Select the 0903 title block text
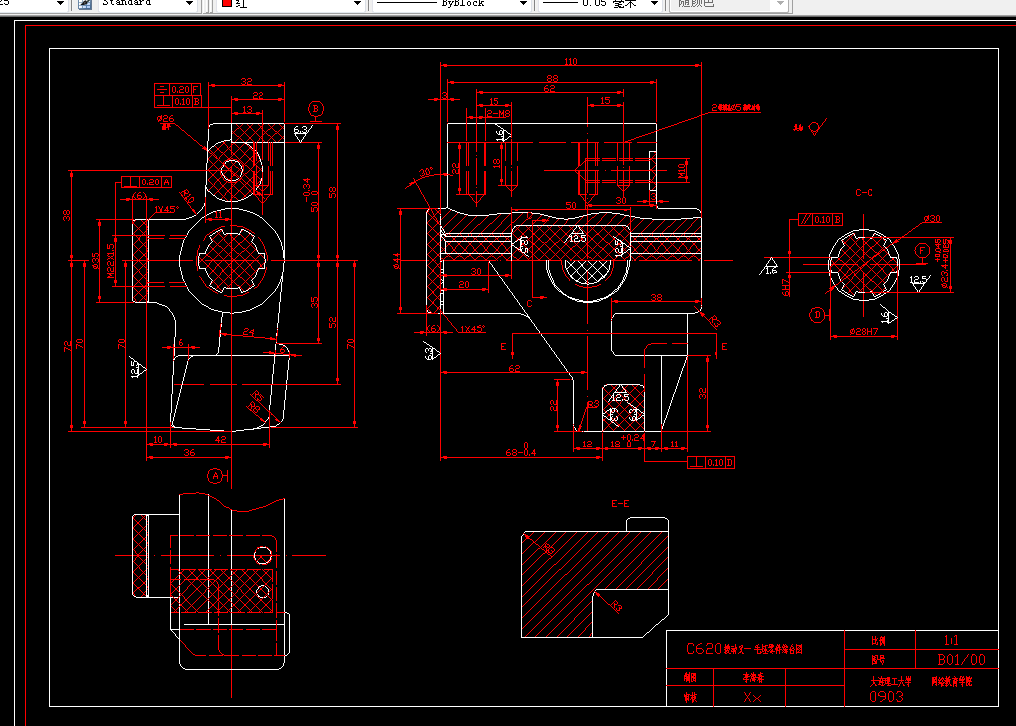This screenshot has width=1016, height=726. tap(886, 697)
